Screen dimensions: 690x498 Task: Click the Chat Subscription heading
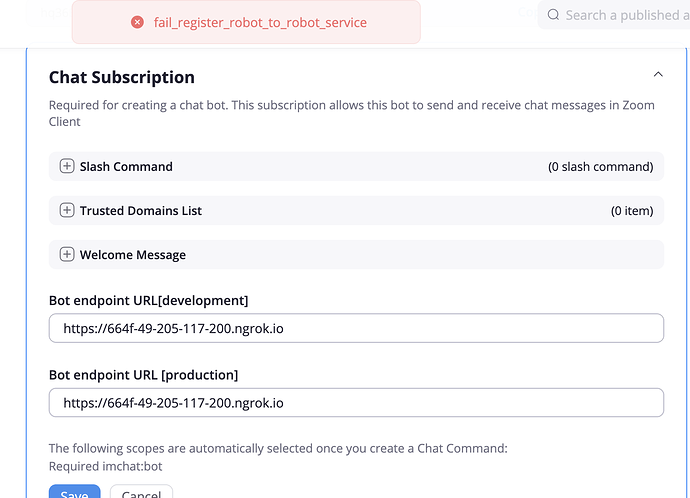tap(122, 77)
